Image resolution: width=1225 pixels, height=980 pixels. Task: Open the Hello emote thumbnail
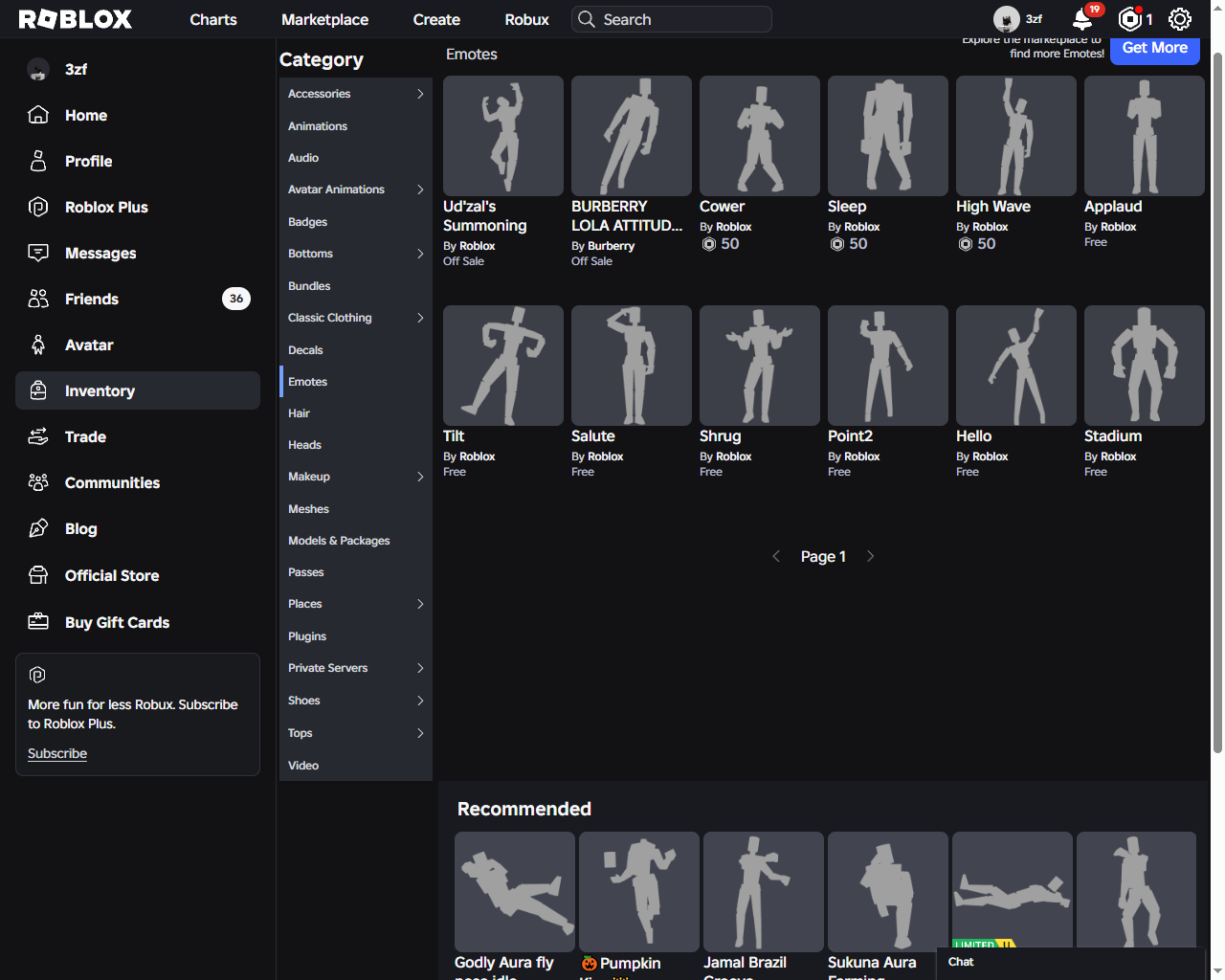click(1016, 366)
